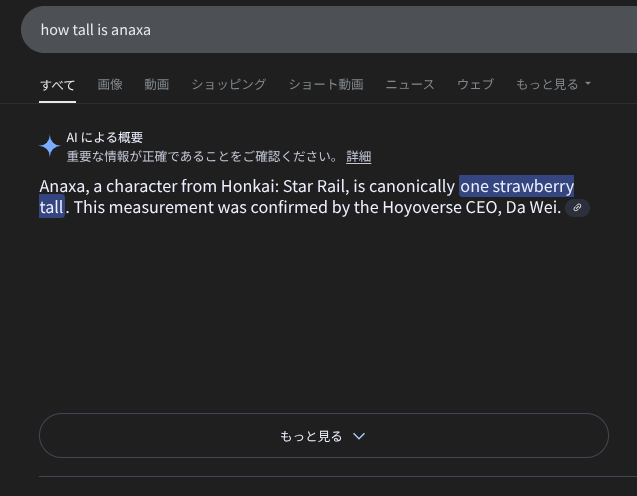The height and width of the screenshot is (496, 637).
Task: Click the highlighted 'one strawberry' text
Action: 516,186
